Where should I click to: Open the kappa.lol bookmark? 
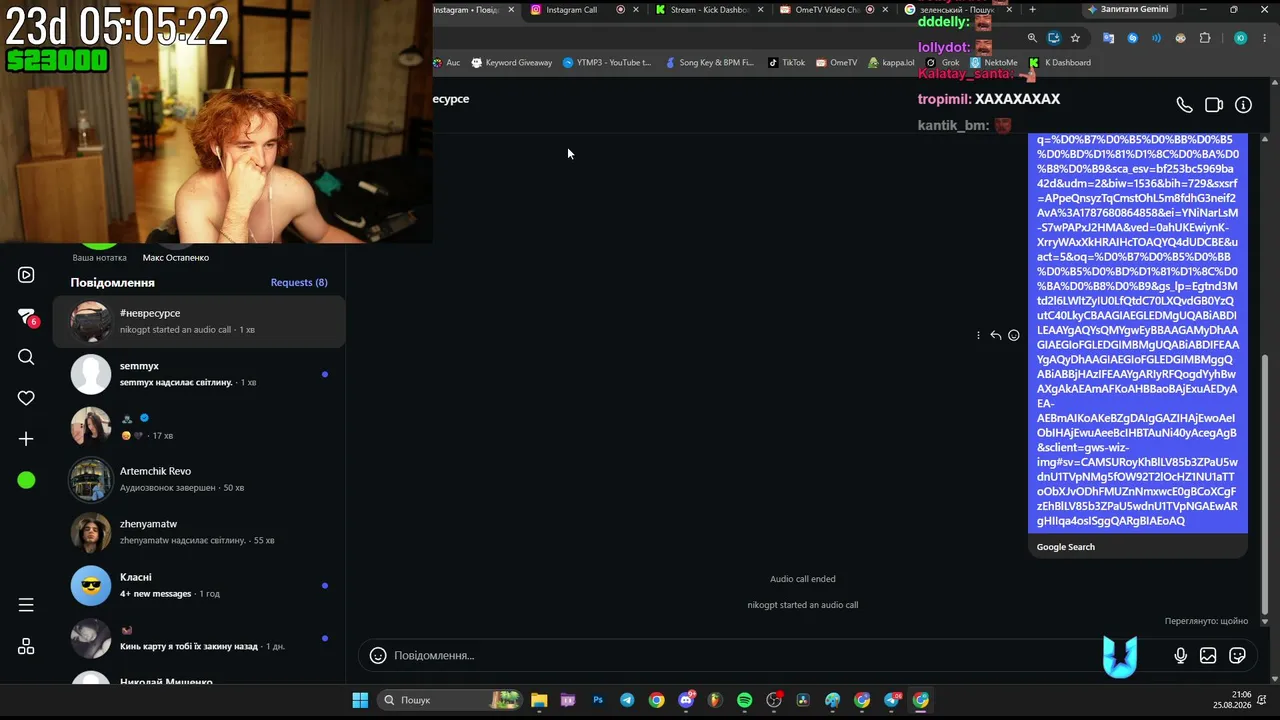coord(891,62)
